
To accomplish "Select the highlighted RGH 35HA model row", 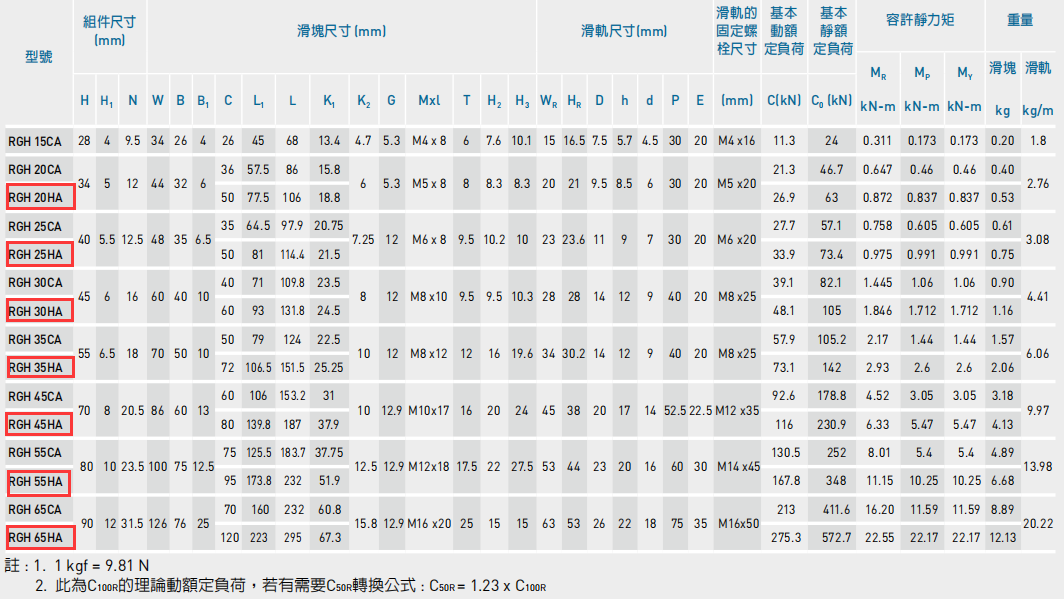I will tap(35, 367).
